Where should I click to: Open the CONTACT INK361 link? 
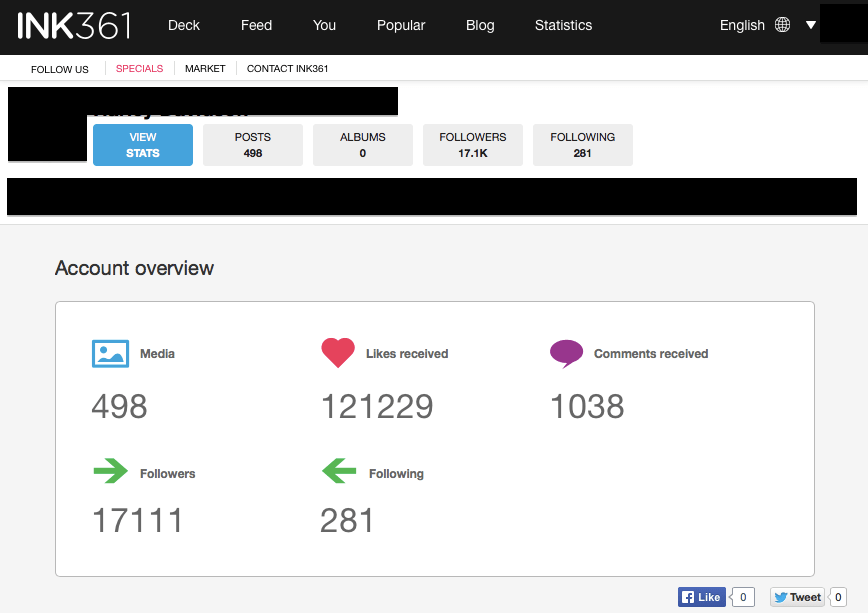[x=289, y=68]
